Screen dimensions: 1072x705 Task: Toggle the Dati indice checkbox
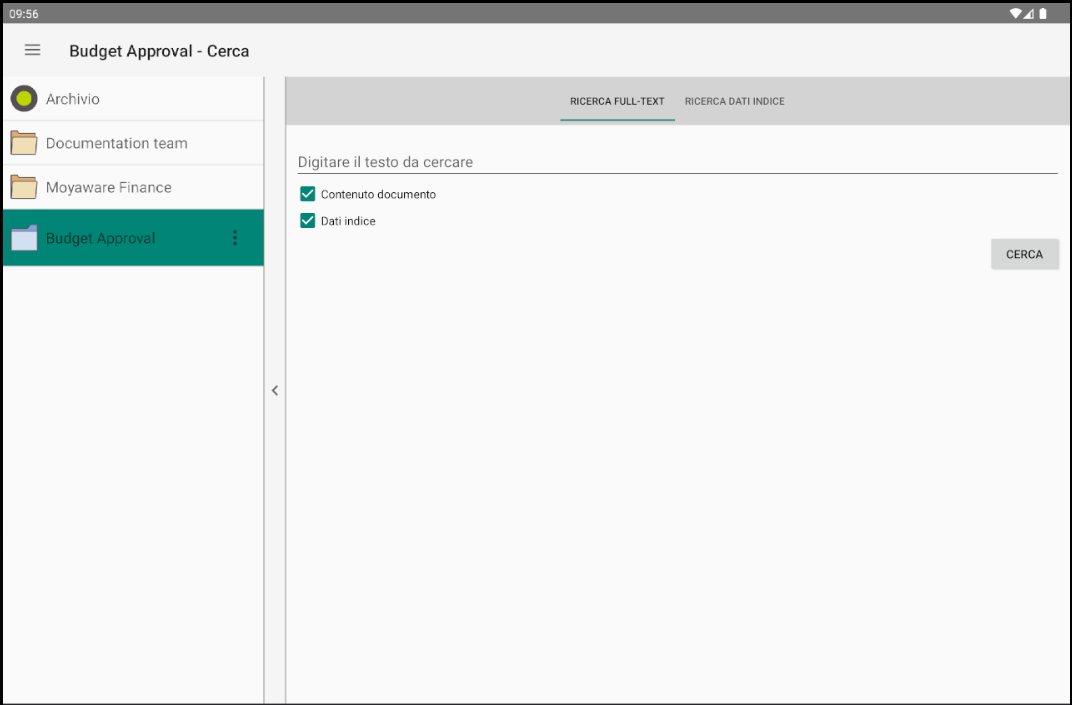[308, 221]
